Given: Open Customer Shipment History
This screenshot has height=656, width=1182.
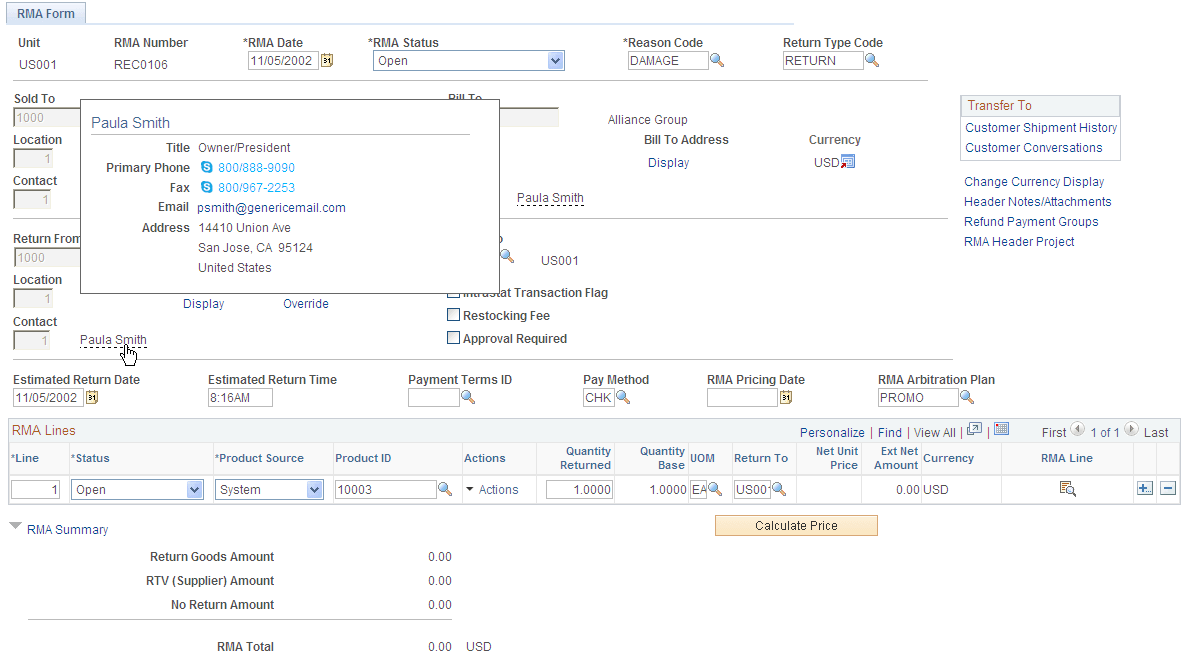Looking at the screenshot, I should tap(1040, 128).
